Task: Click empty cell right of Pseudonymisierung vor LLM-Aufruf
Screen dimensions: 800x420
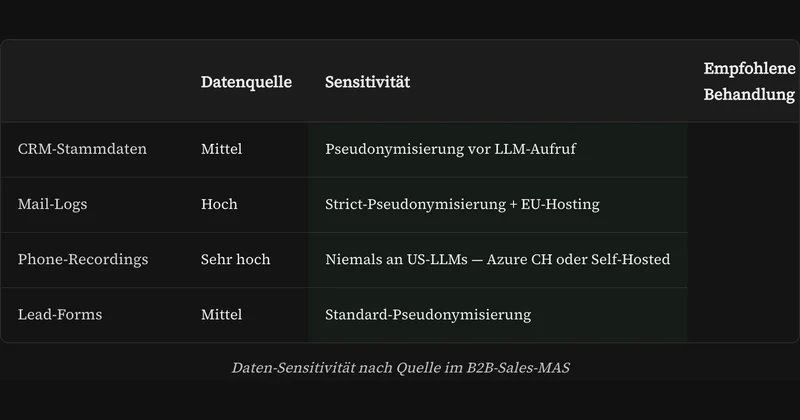Action: click(743, 149)
